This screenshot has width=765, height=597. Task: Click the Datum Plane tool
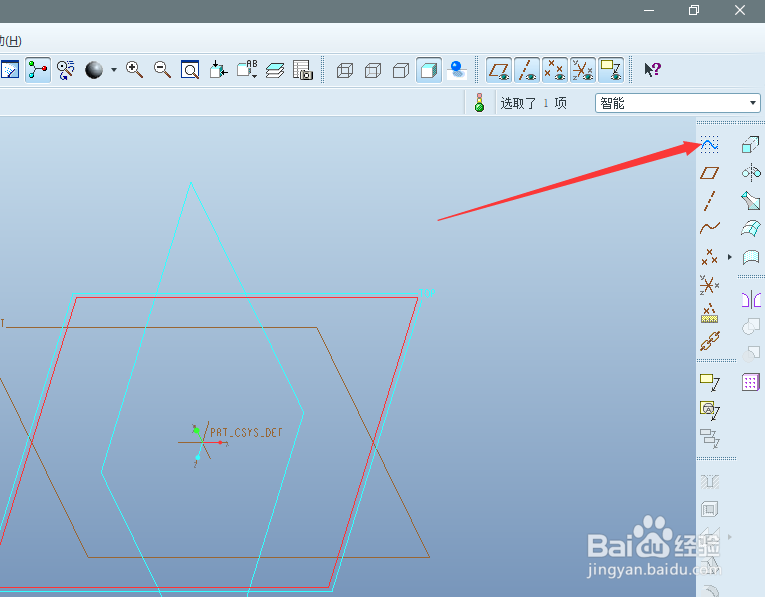[709, 173]
